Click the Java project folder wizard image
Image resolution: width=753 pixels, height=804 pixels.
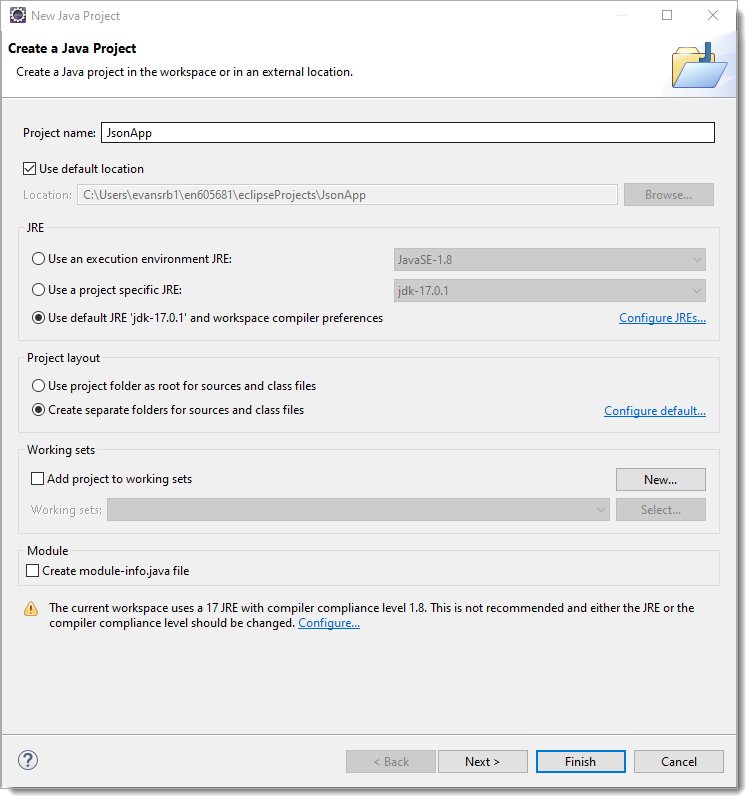click(699, 66)
